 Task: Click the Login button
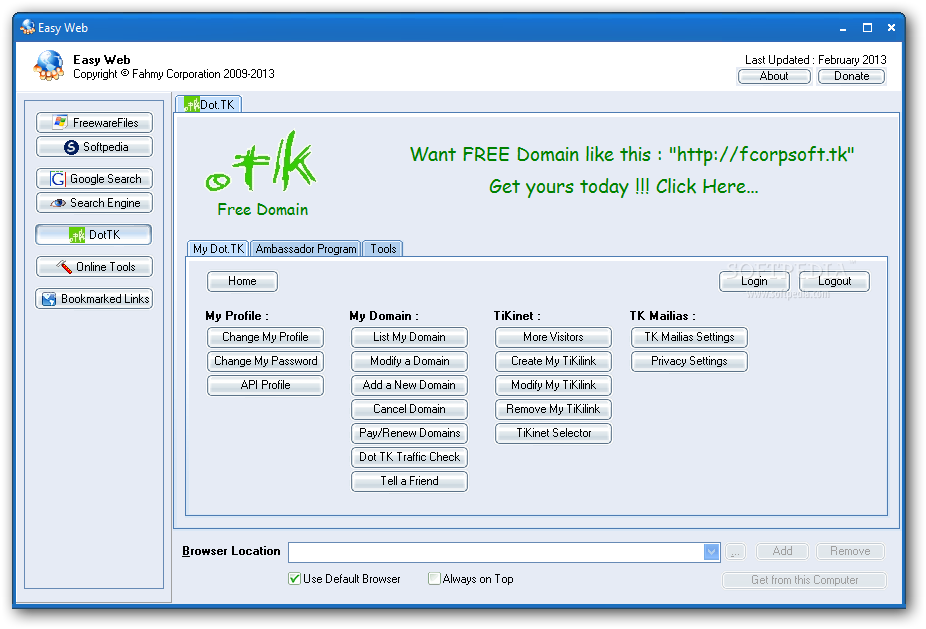(754, 282)
